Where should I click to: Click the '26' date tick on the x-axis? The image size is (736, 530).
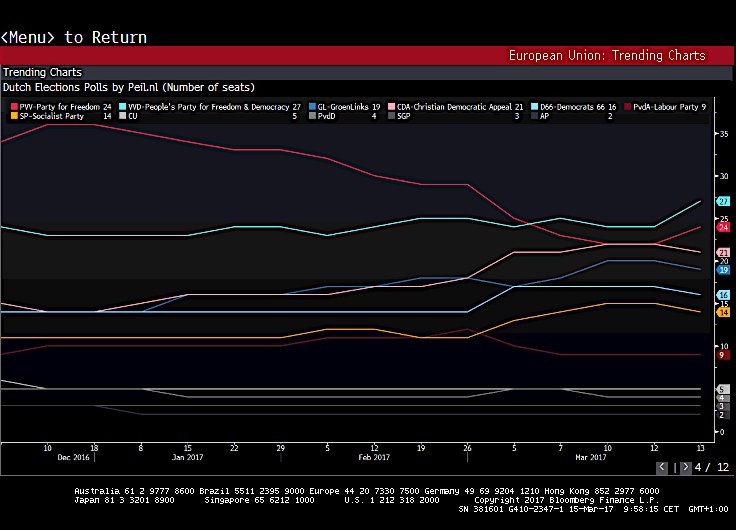(x=468, y=448)
